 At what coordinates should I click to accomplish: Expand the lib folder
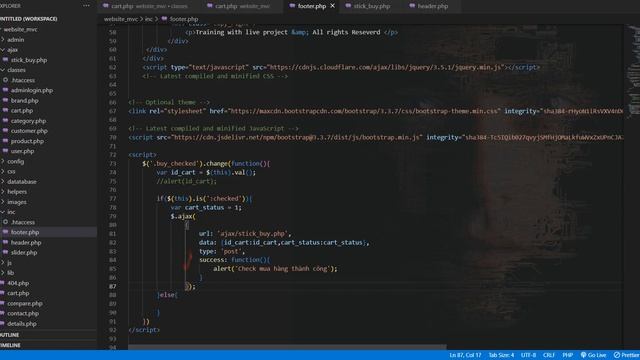pos(10,273)
